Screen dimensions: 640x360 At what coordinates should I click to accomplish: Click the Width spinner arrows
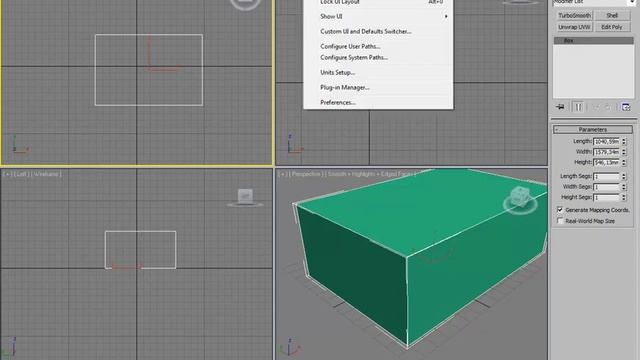click(x=624, y=152)
